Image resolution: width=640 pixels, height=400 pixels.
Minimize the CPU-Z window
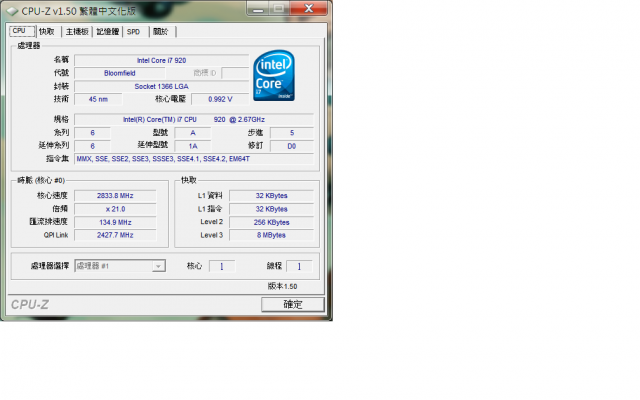(x=258, y=8)
